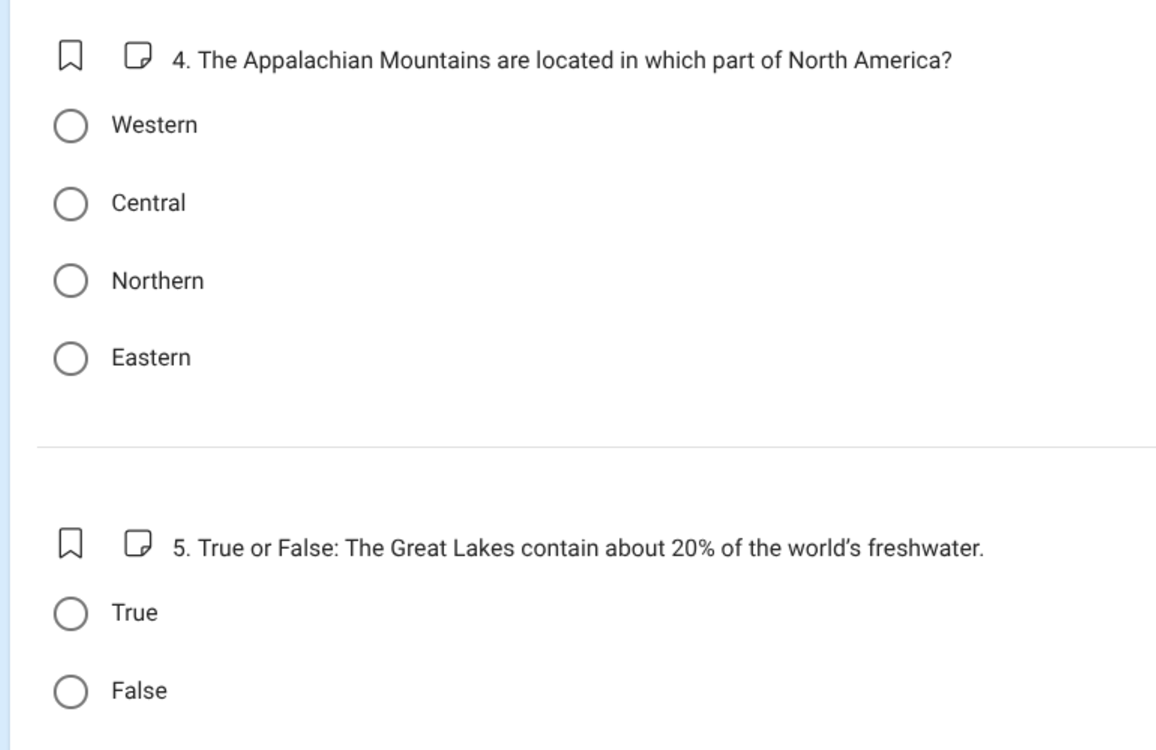Choose False for the Great Lakes question
Viewport: 1156px width, 750px height.
tap(70, 690)
